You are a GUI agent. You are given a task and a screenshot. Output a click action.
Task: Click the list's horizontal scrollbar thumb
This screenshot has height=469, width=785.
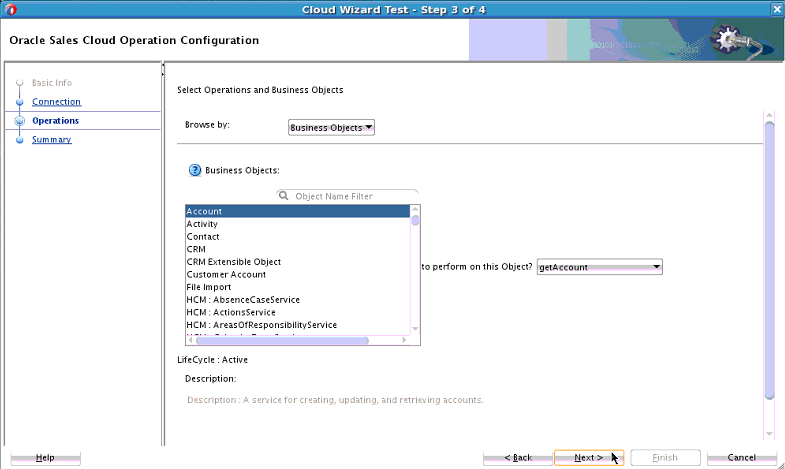[282, 340]
